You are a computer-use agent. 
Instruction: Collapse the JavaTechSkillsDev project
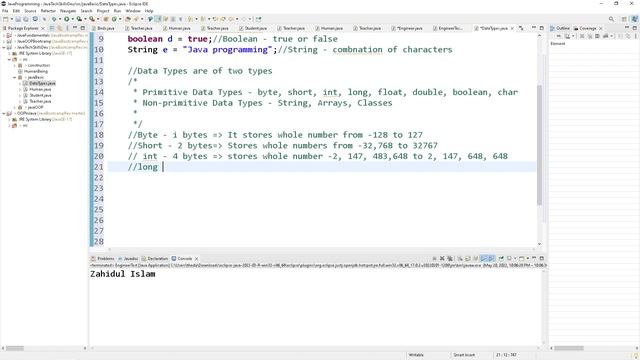[4, 47]
